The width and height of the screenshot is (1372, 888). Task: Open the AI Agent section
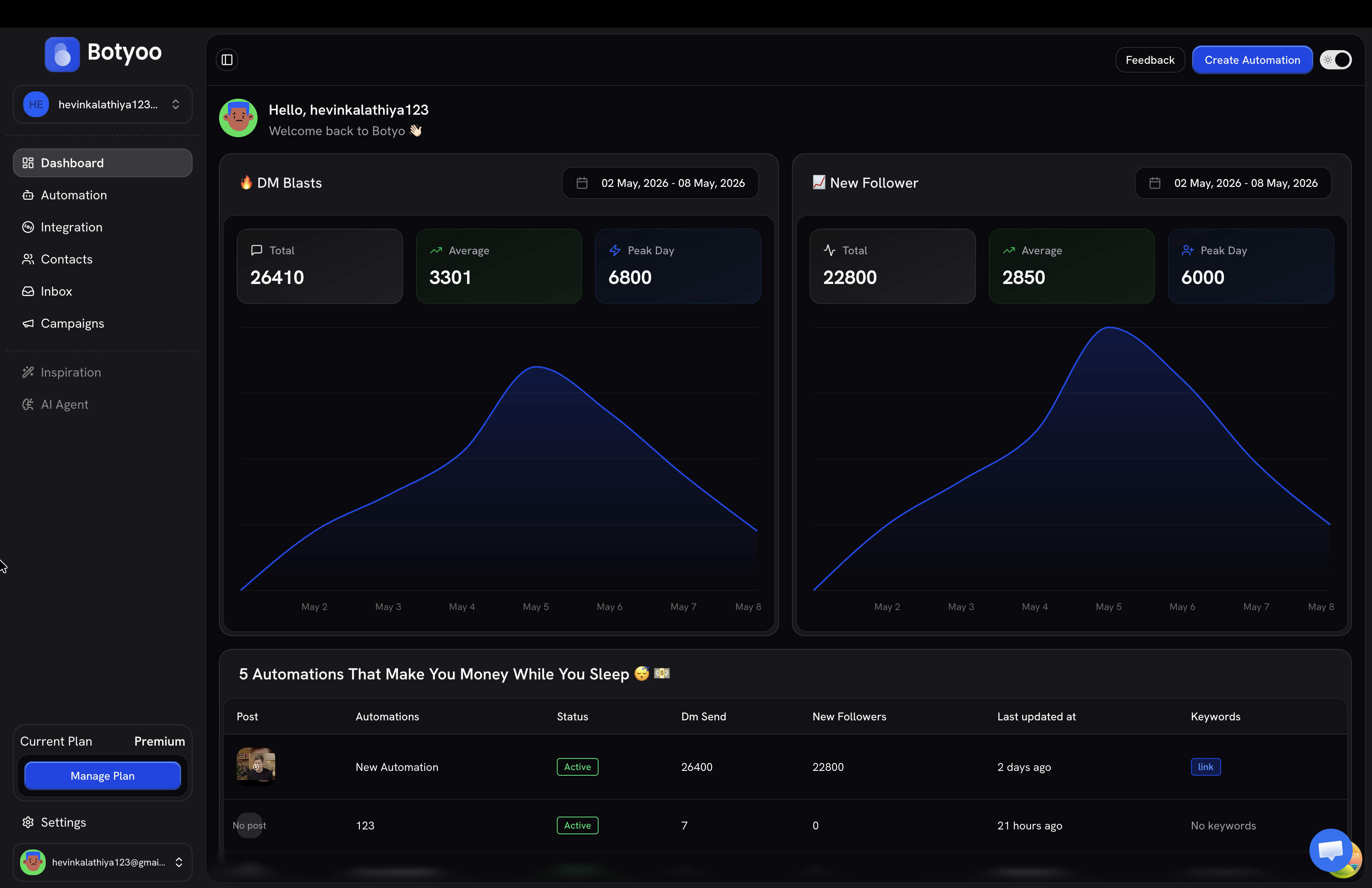pyautogui.click(x=103, y=405)
